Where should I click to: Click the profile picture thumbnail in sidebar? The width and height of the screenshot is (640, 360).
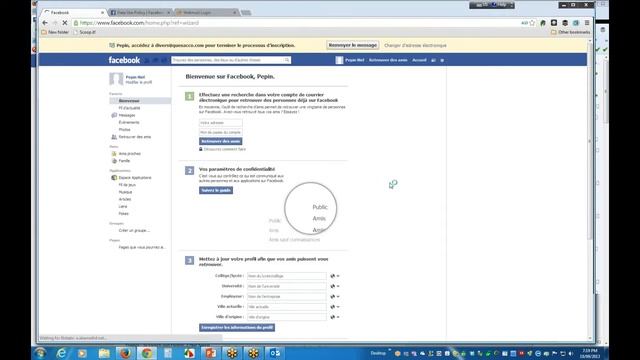(x=116, y=79)
